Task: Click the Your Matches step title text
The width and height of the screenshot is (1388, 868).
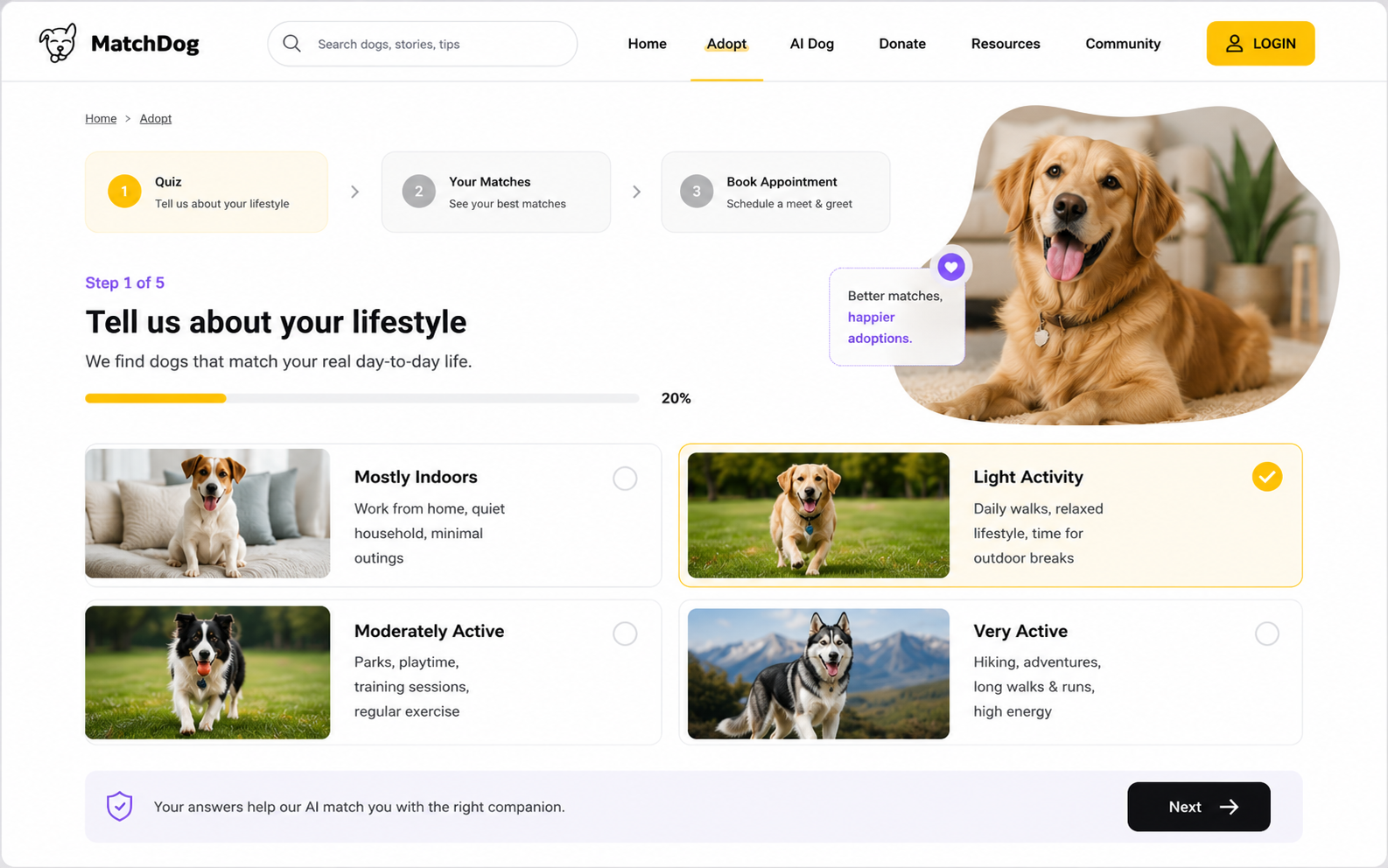Action: pos(490,182)
